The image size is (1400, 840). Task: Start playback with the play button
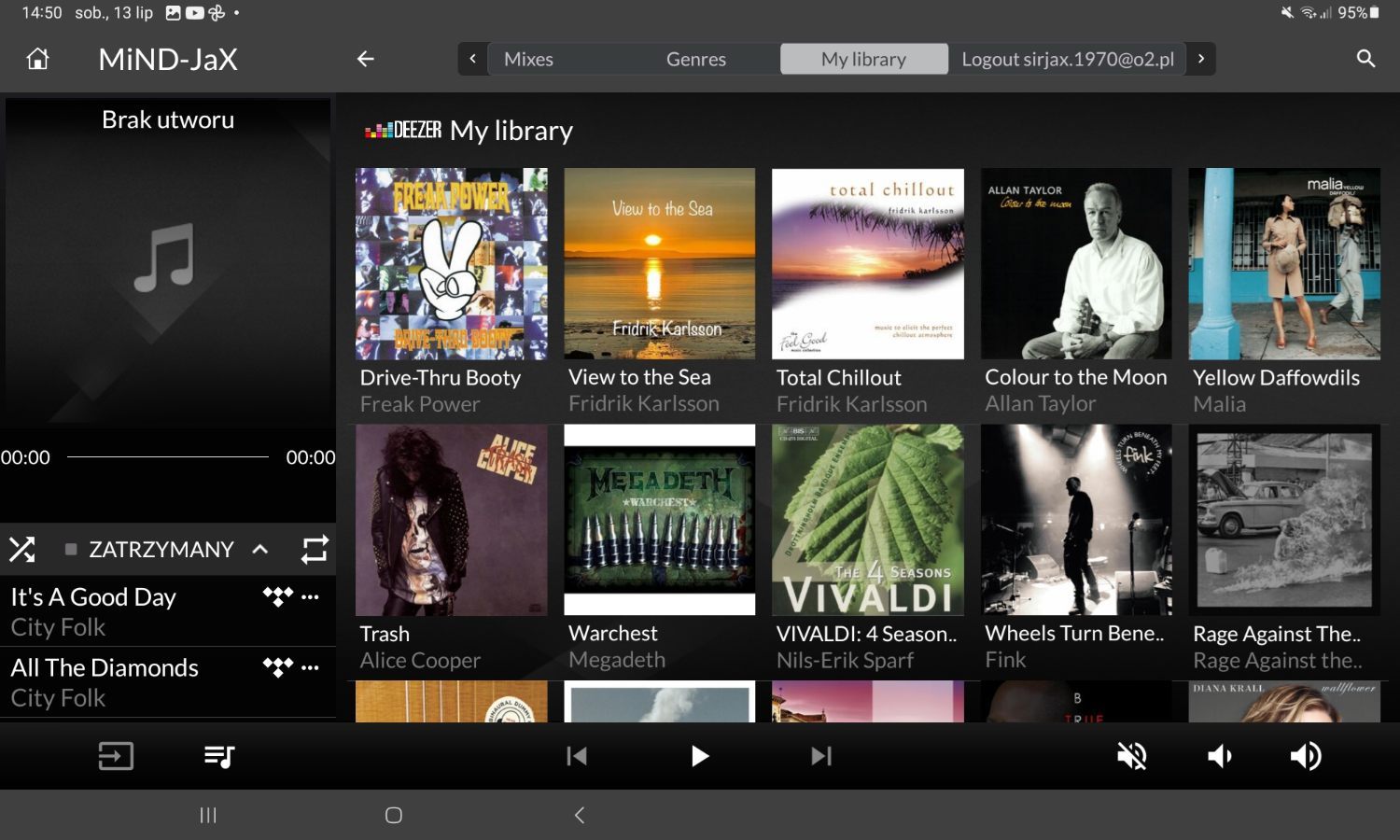point(699,756)
